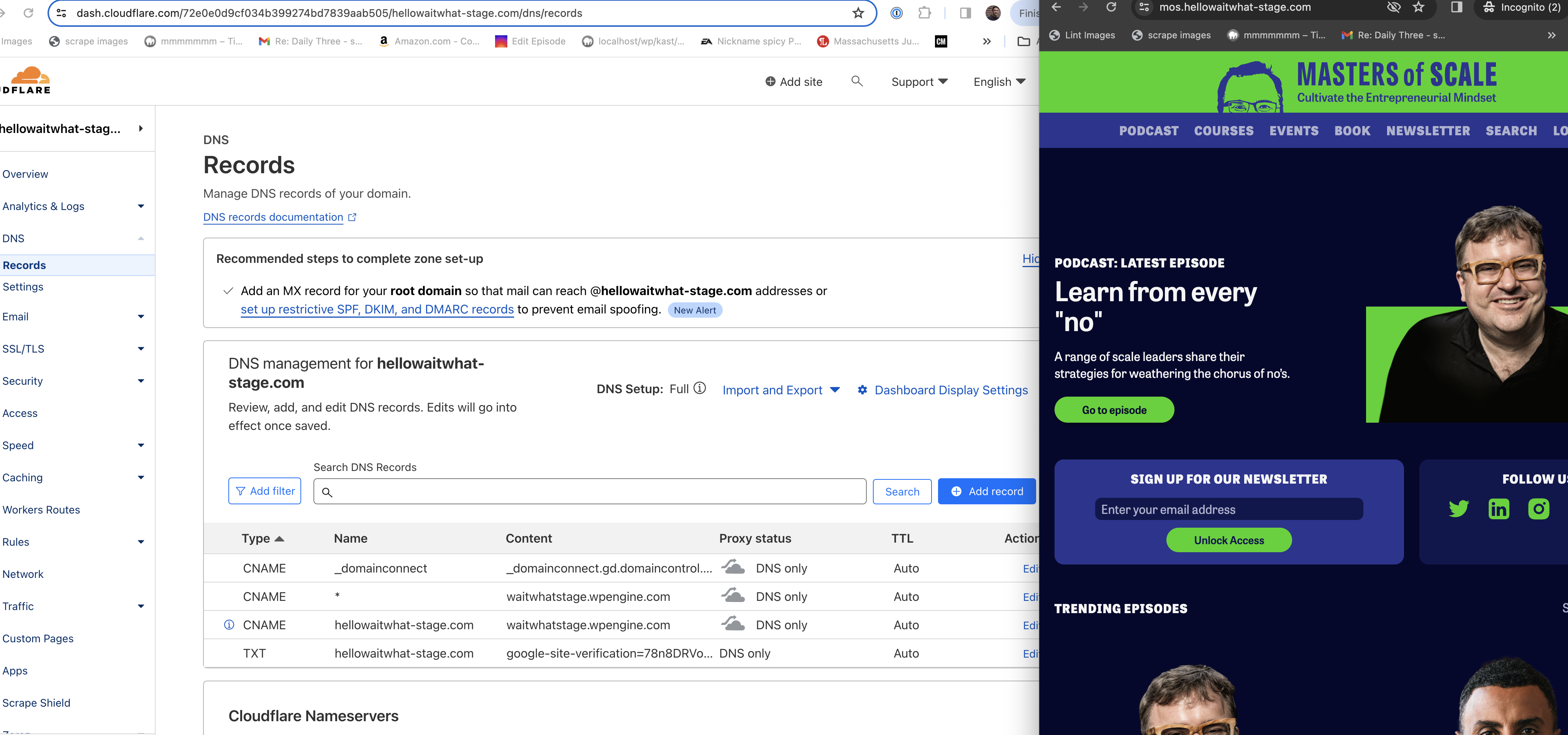The image size is (1568, 735).
Task: Click the DNS Setup info circle icon
Action: (x=700, y=389)
